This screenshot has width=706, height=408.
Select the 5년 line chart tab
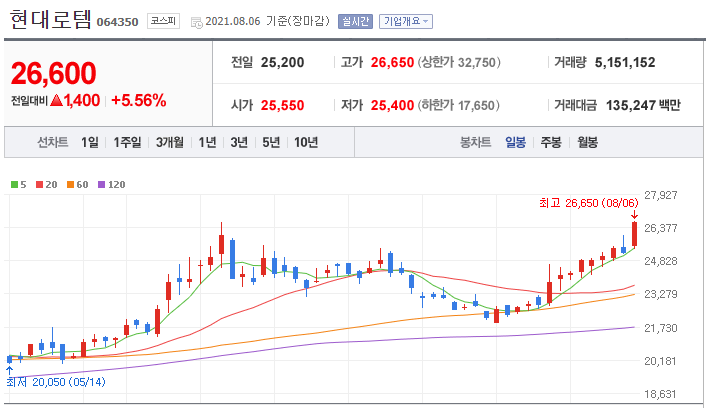click(271, 142)
